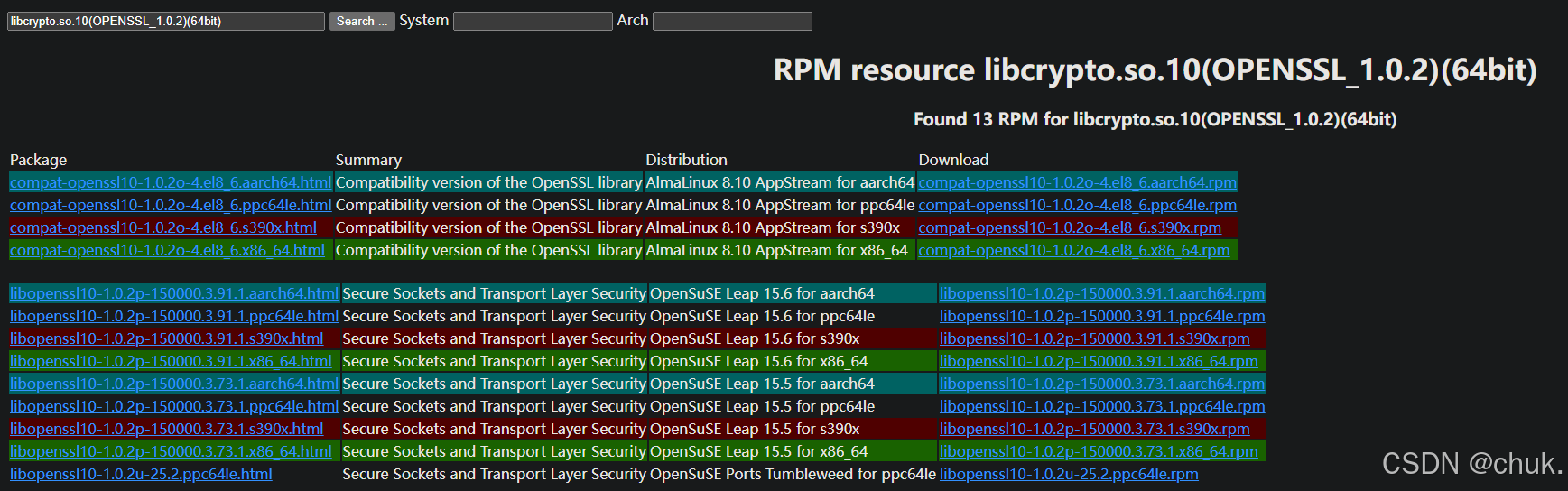Image resolution: width=1568 pixels, height=491 pixels.
Task: Download libopenssl10-1.0.2p-150000.3.91.1.s390x.rpm
Action: click(1095, 338)
